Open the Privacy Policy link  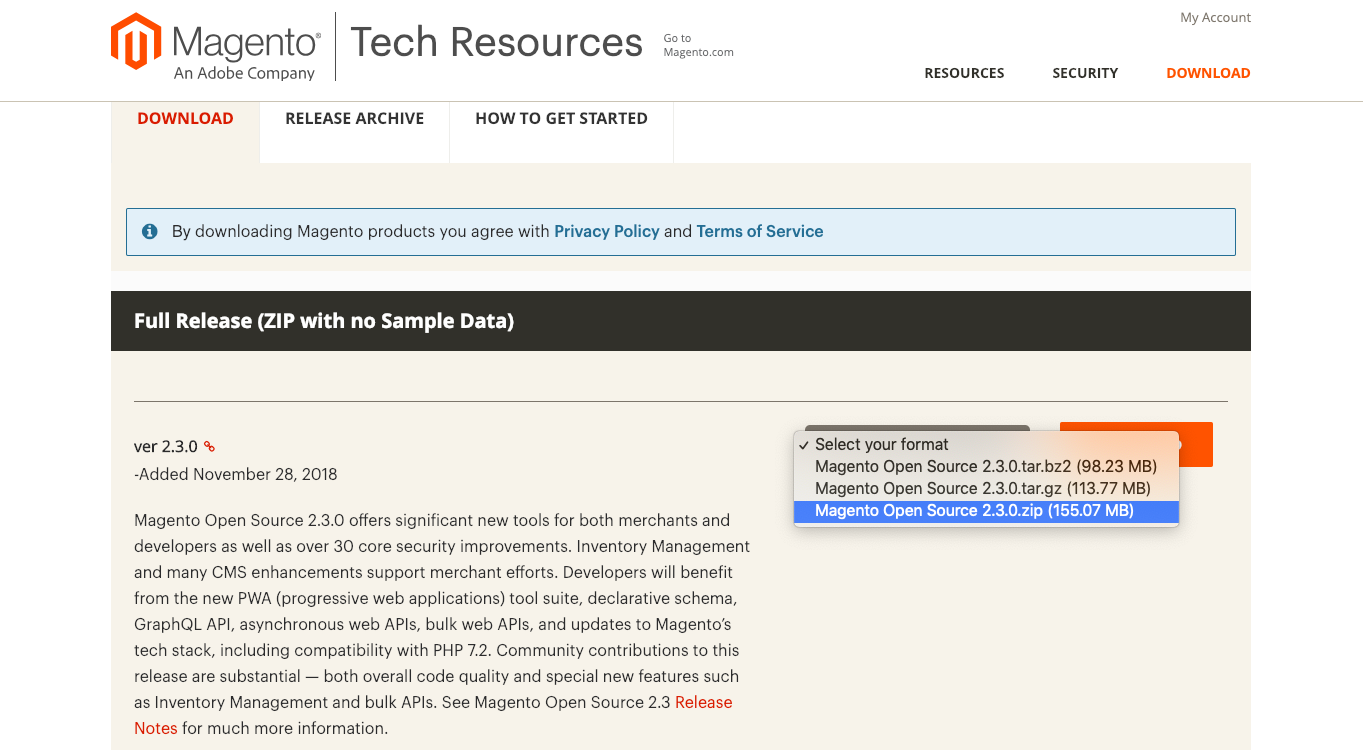[x=606, y=232]
